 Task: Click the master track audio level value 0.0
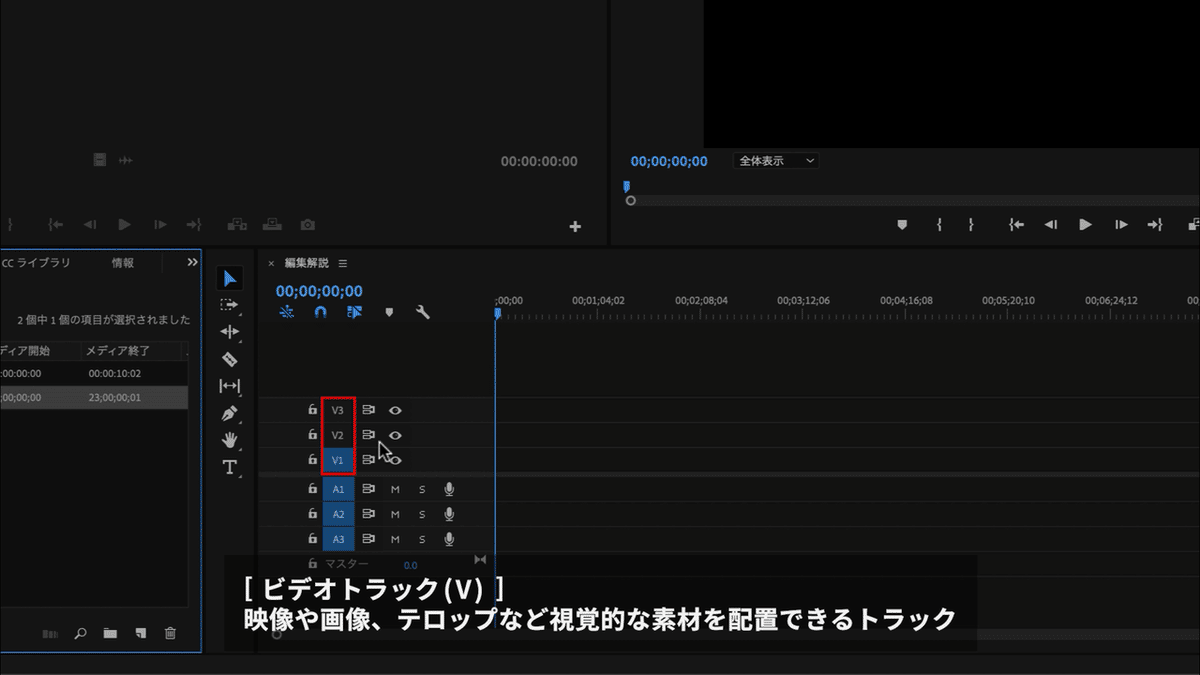pyautogui.click(x=410, y=564)
